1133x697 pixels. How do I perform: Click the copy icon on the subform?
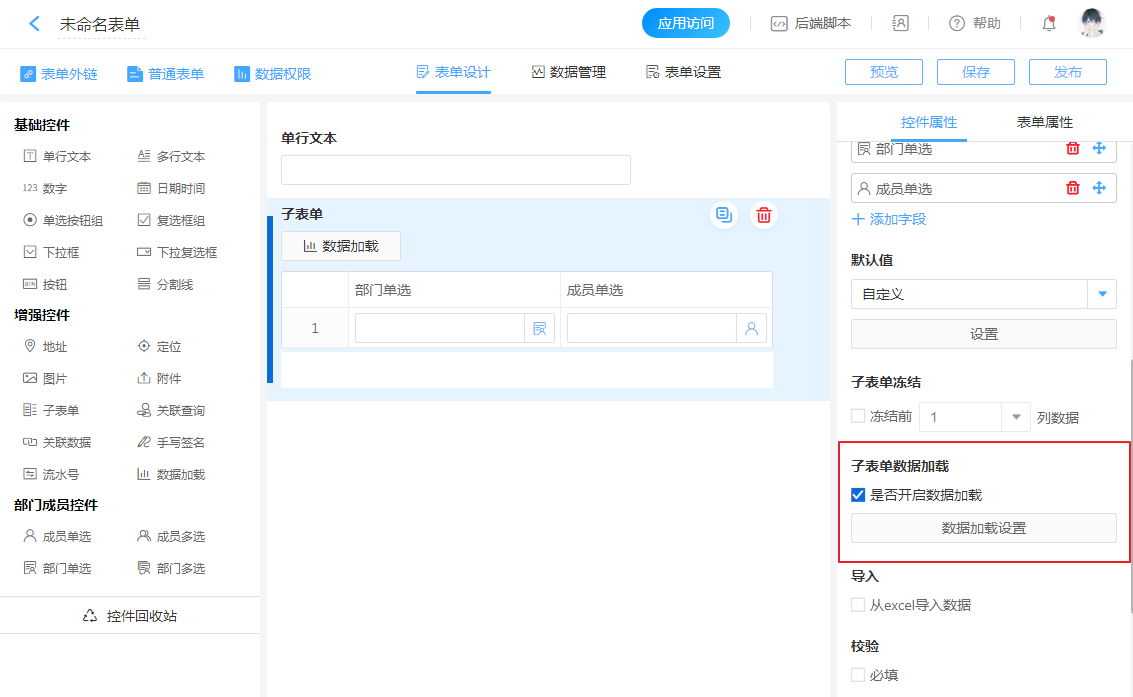tap(724, 215)
